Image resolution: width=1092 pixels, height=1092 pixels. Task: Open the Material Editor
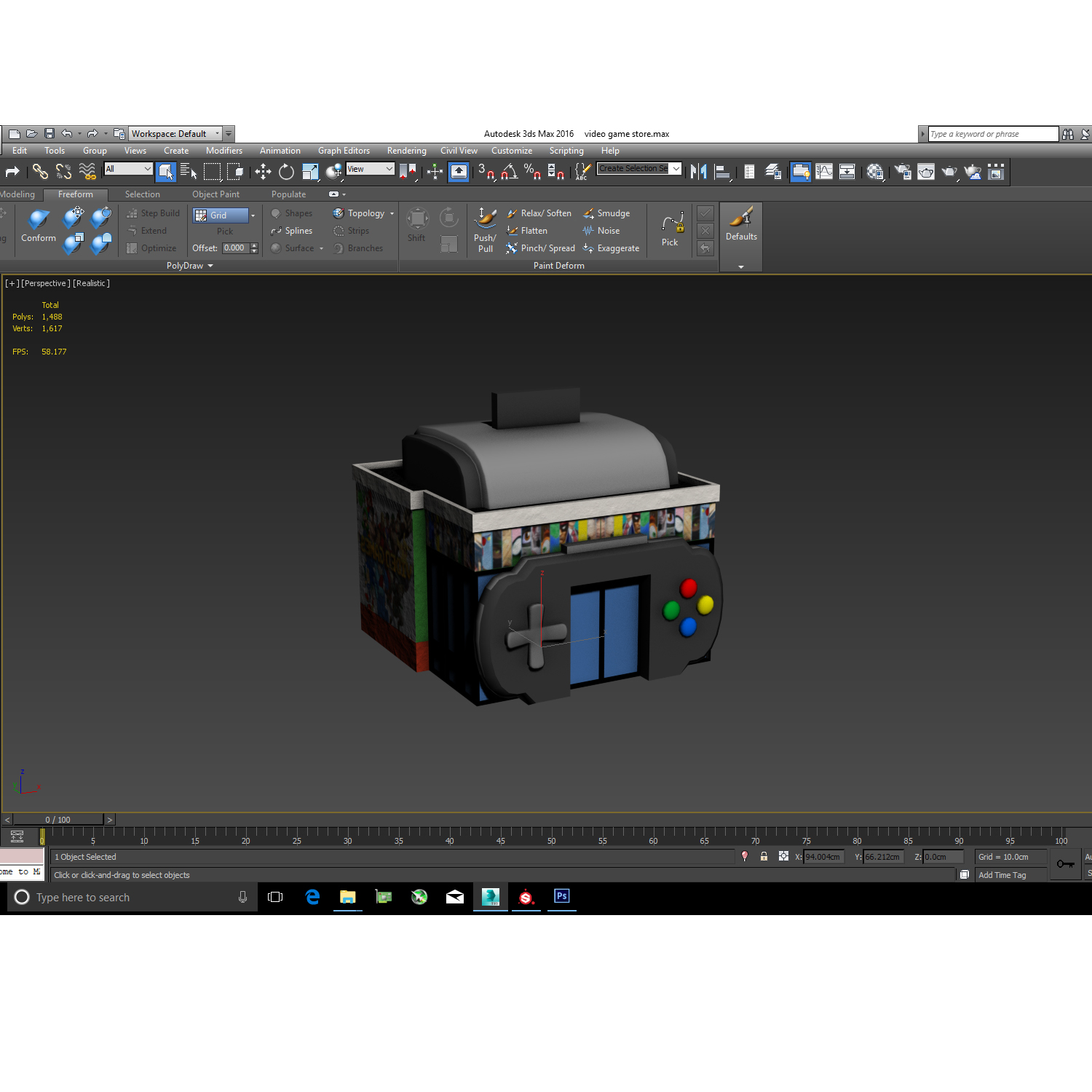(x=874, y=172)
